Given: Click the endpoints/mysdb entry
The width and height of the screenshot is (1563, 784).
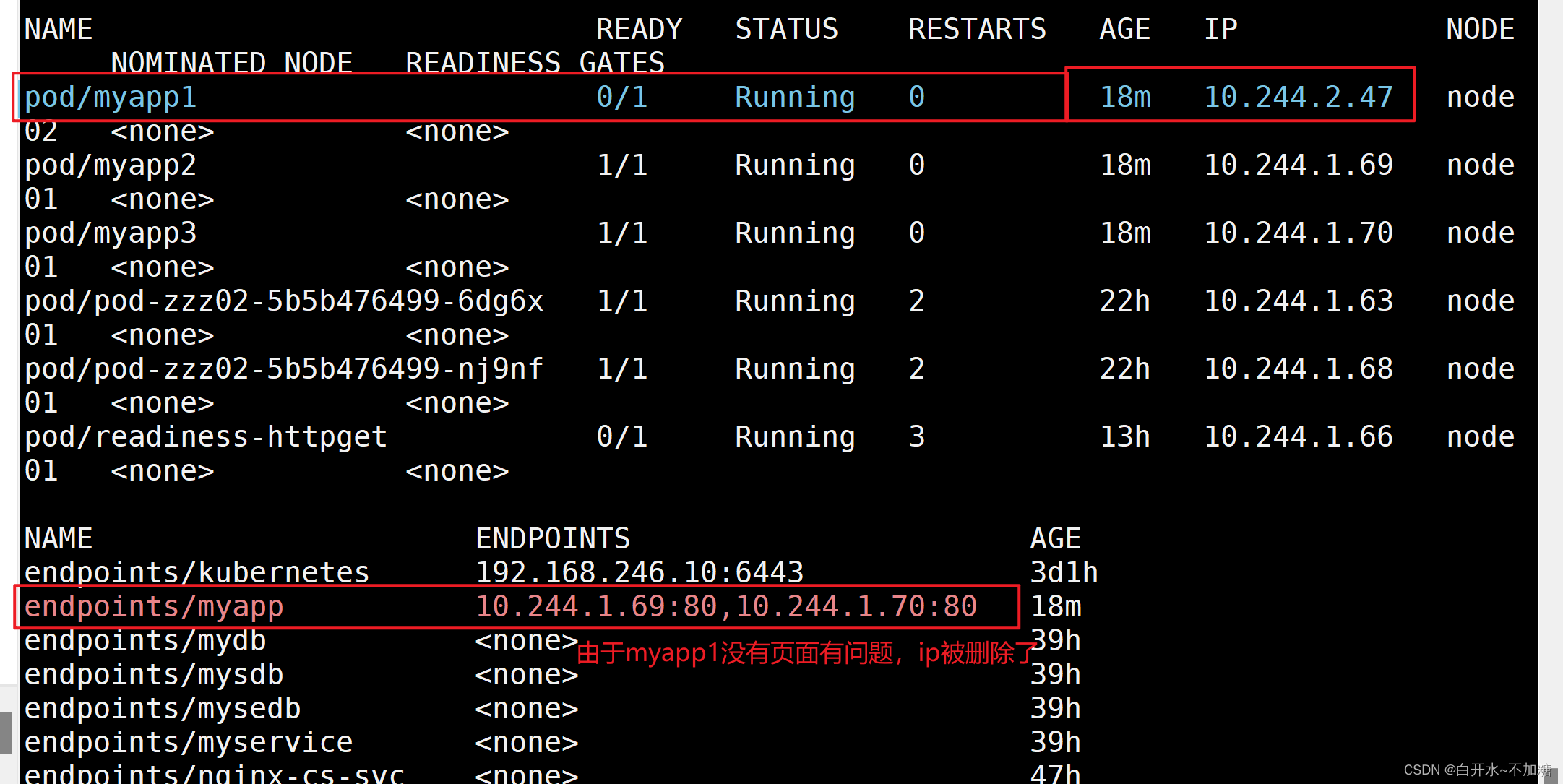Looking at the screenshot, I should (x=153, y=675).
